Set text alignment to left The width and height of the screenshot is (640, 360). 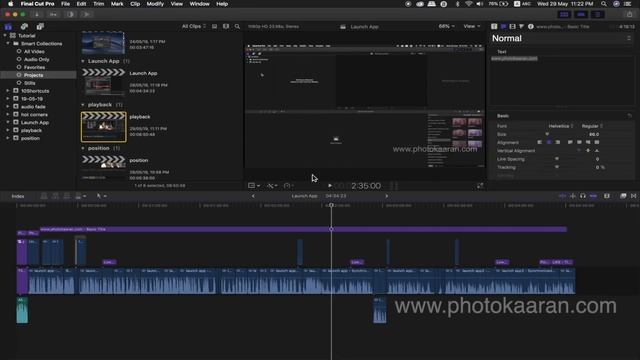click(x=540, y=142)
